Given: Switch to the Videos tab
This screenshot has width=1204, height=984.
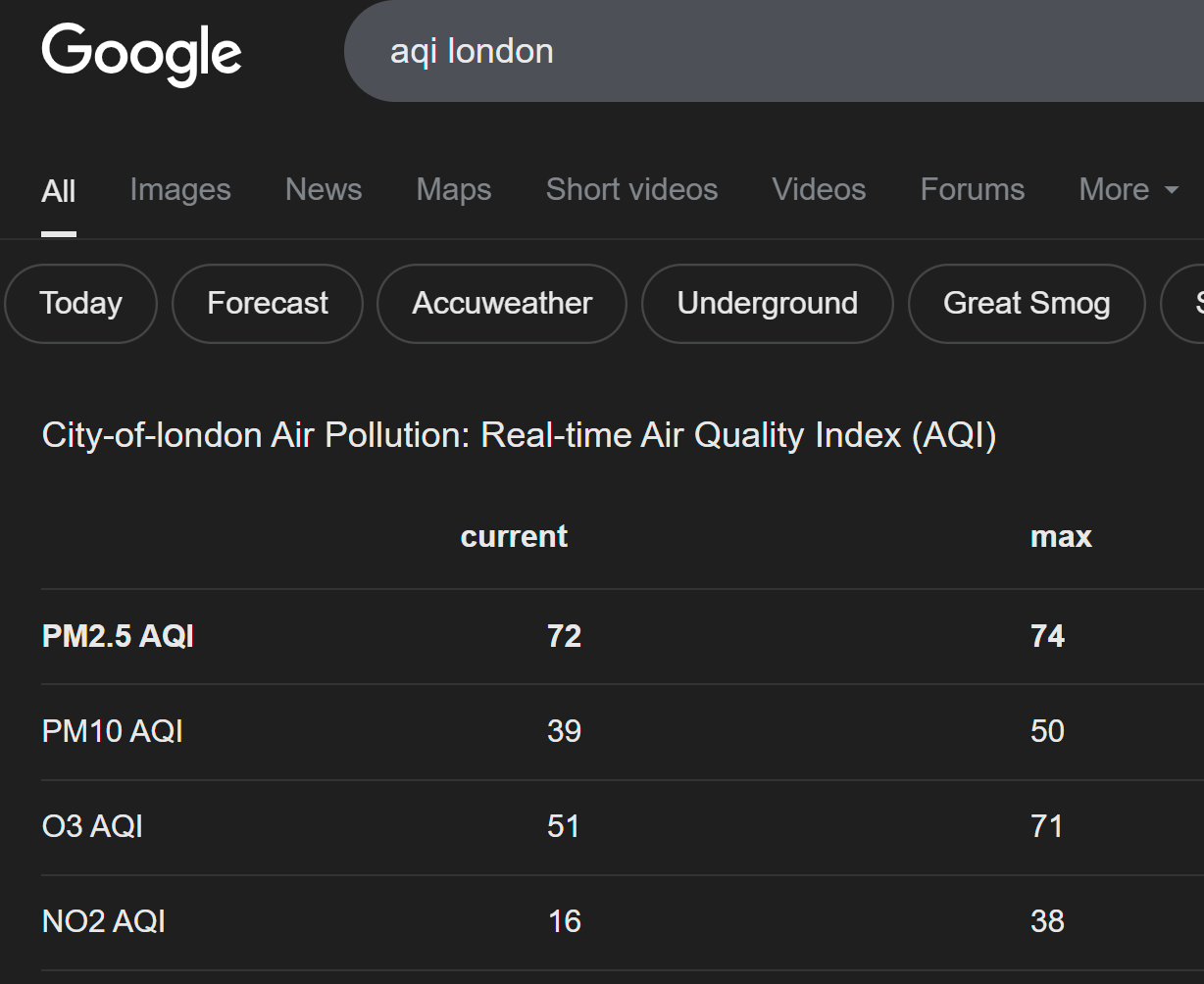Looking at the screenshot, I should [819, 189].
